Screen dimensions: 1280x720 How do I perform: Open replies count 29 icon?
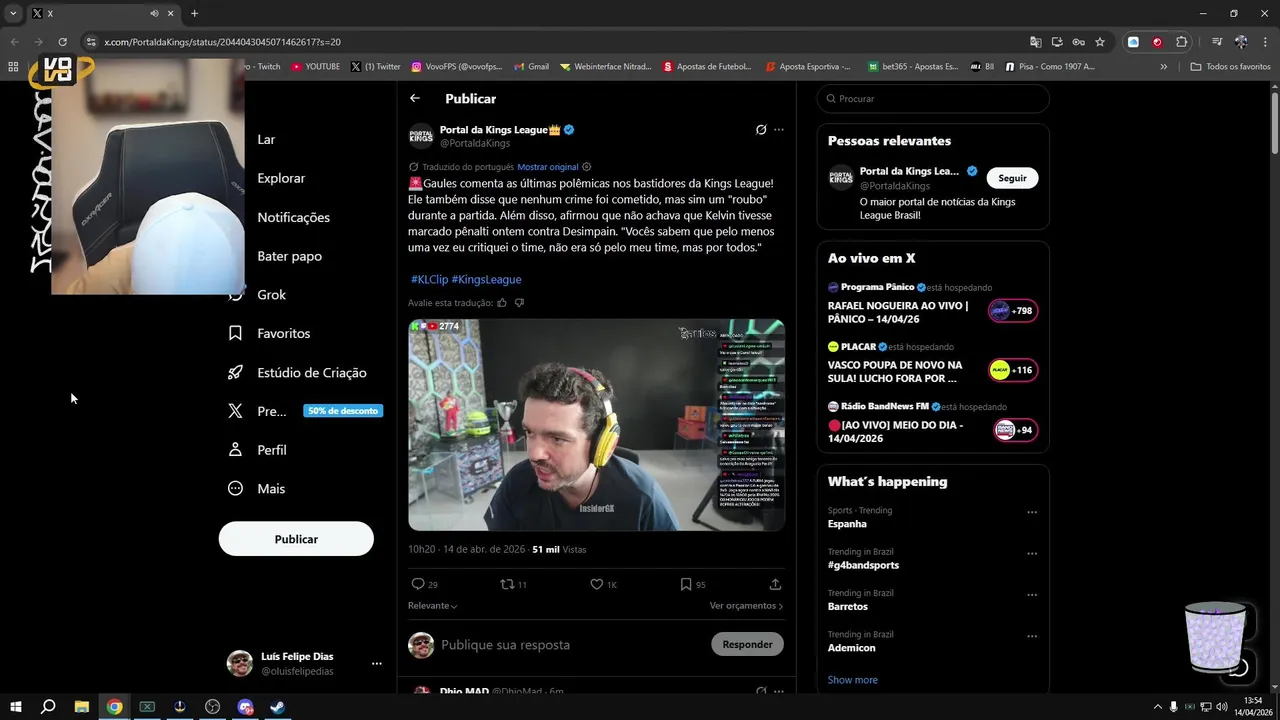(418, 584)
